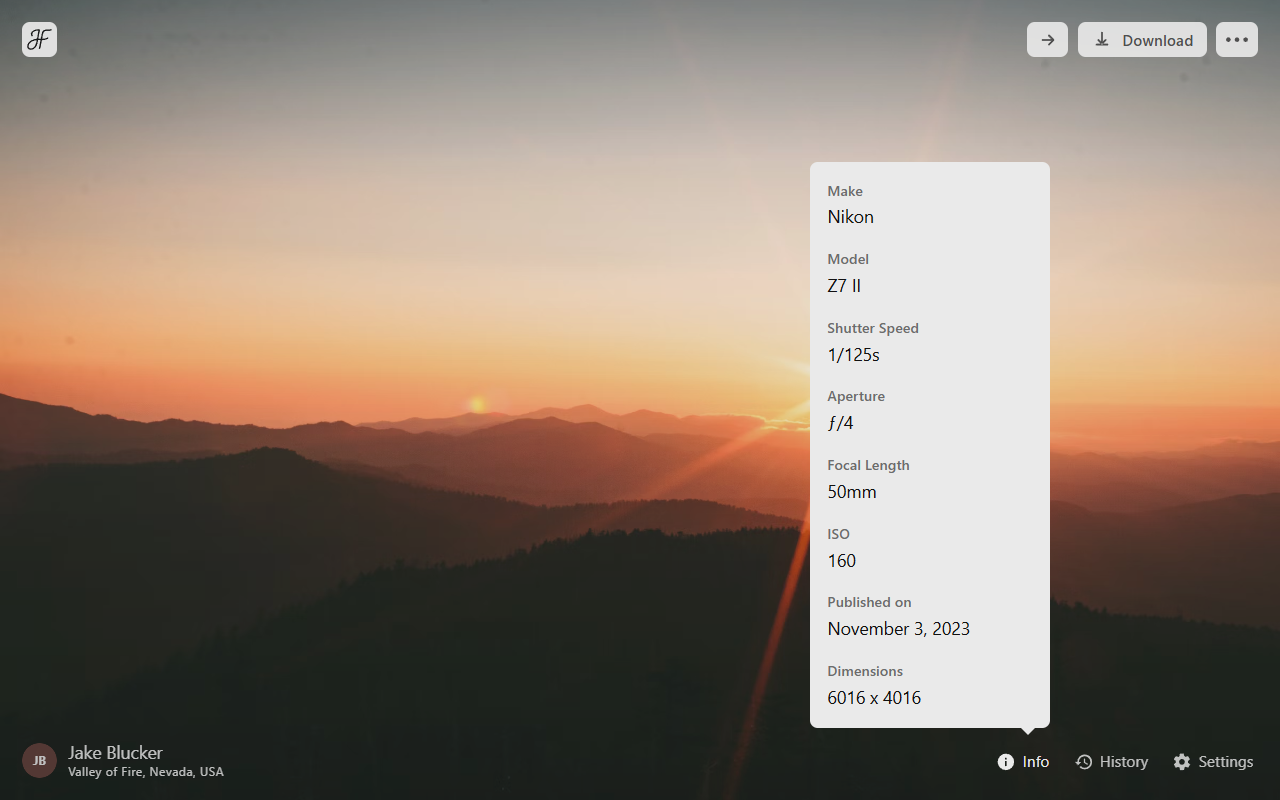Select the Aperture value "ƒ/4"

[x=841, y=423]
